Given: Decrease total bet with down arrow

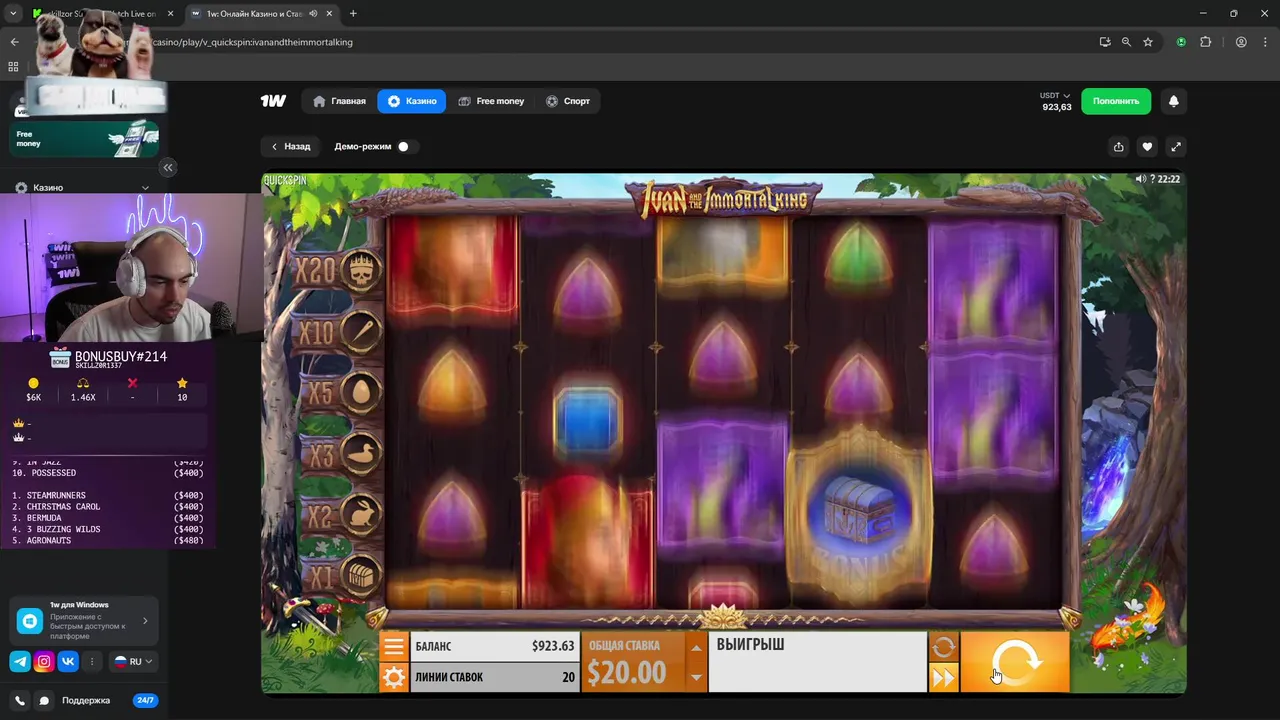Looking at the screenshot, I should coord(696,677).
